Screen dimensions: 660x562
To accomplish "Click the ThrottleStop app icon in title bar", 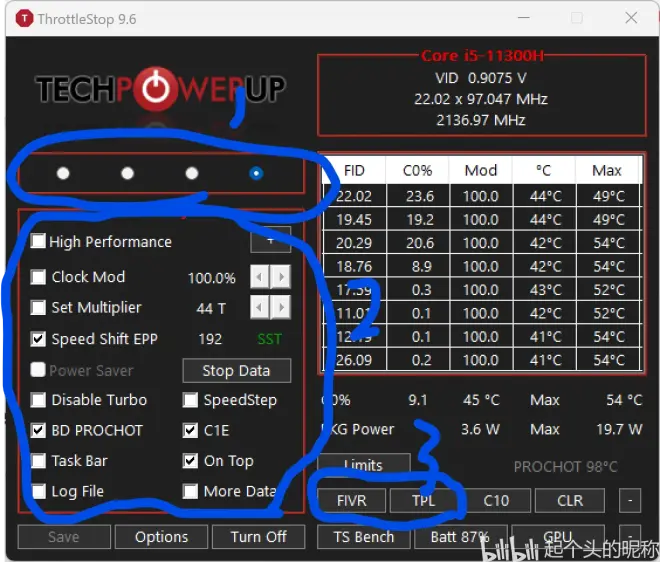I will (24, 19).
